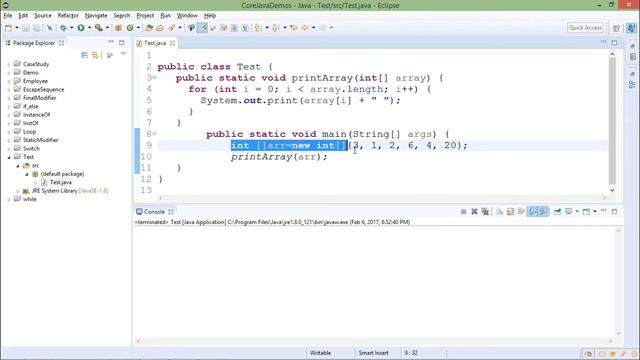
Task: Click the Quick Access search field
Action: (585, 28)
